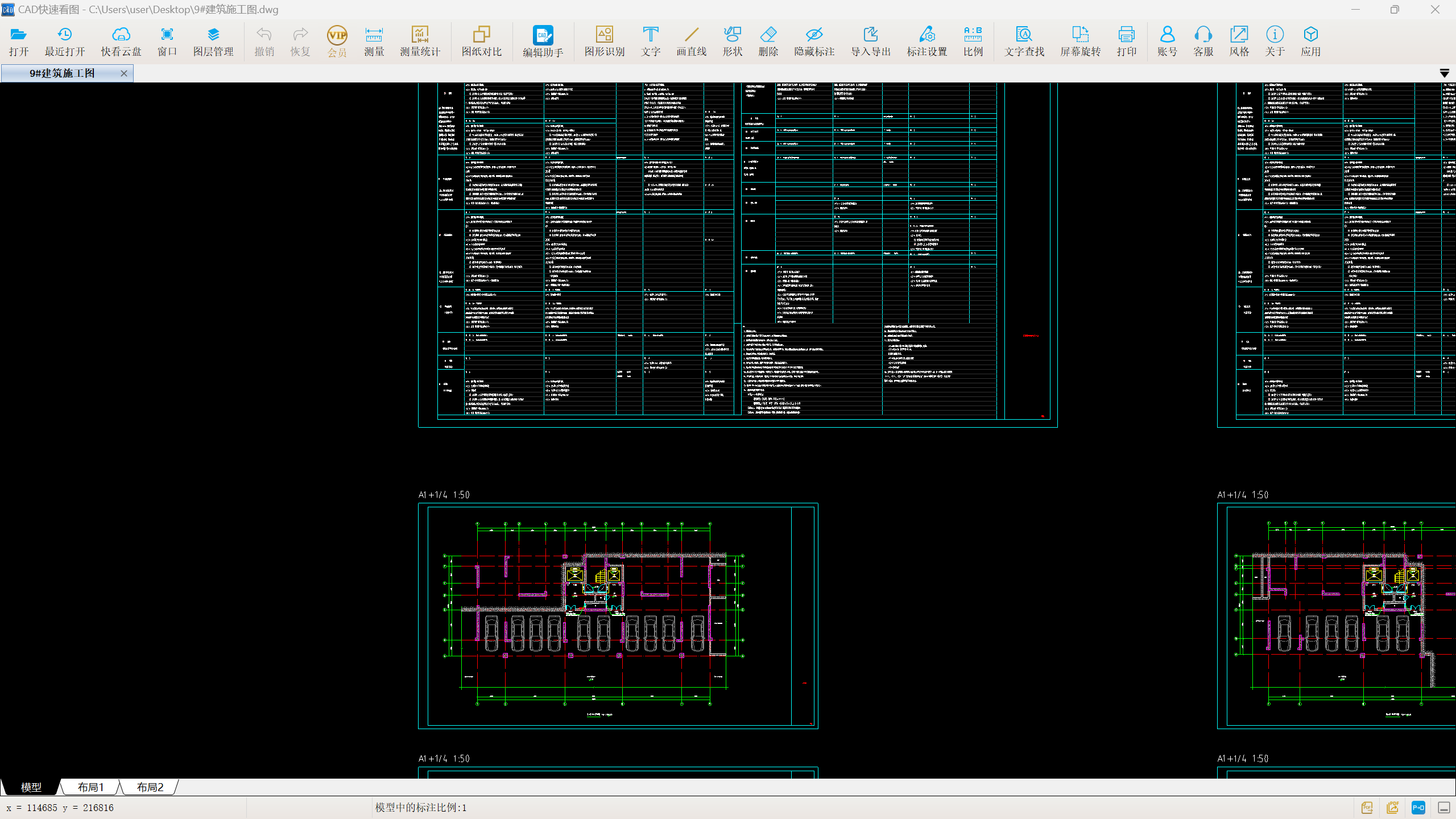Start 图形识别 shape recognition

pos(605,41)
